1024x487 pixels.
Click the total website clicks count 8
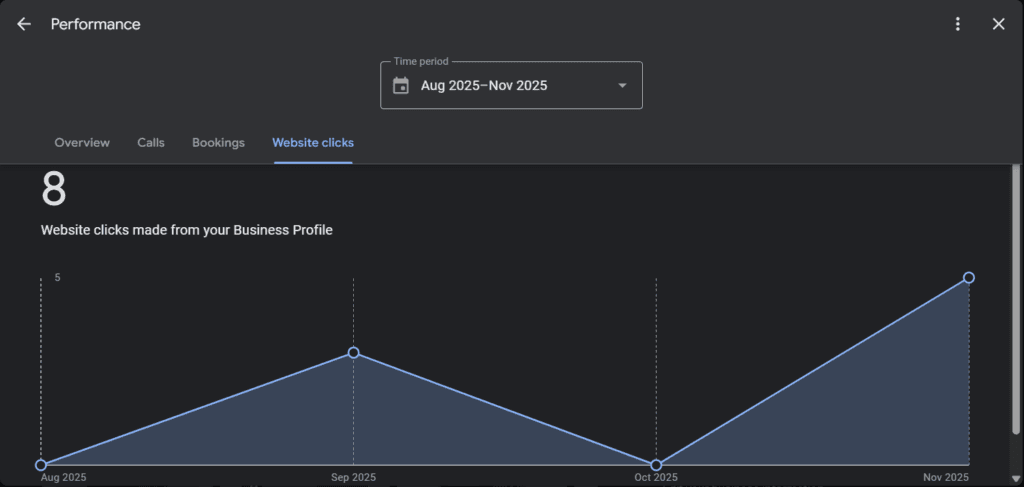click(53, 190)
